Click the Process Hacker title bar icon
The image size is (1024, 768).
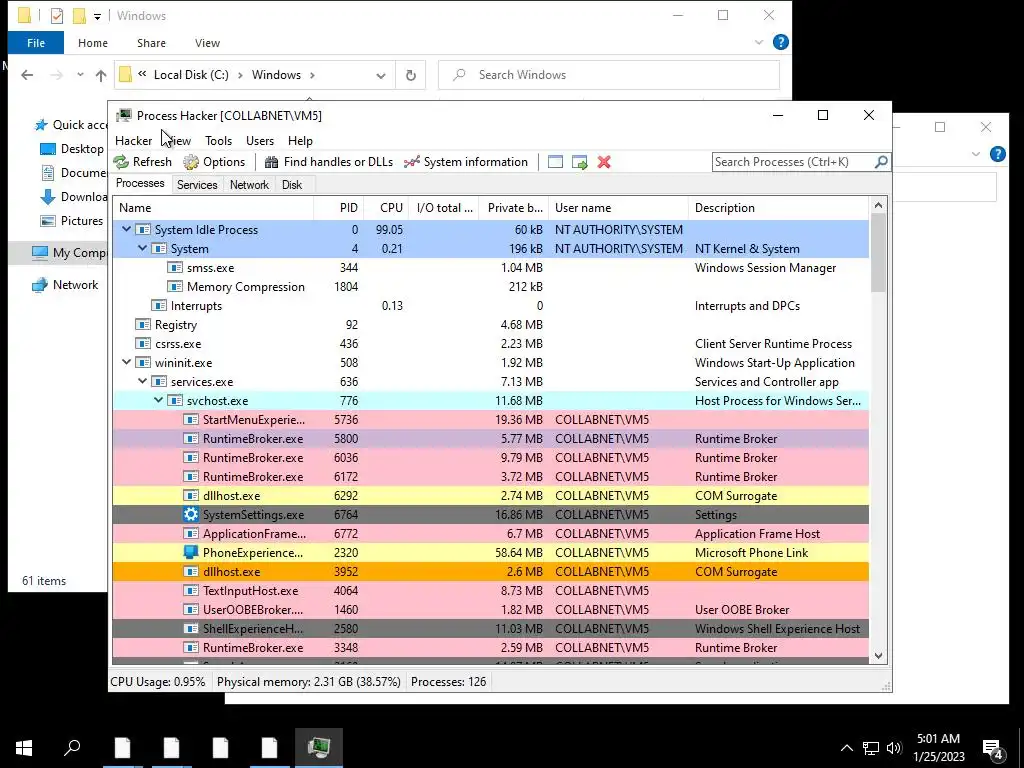pyautogui.click(x=123, y=116)
